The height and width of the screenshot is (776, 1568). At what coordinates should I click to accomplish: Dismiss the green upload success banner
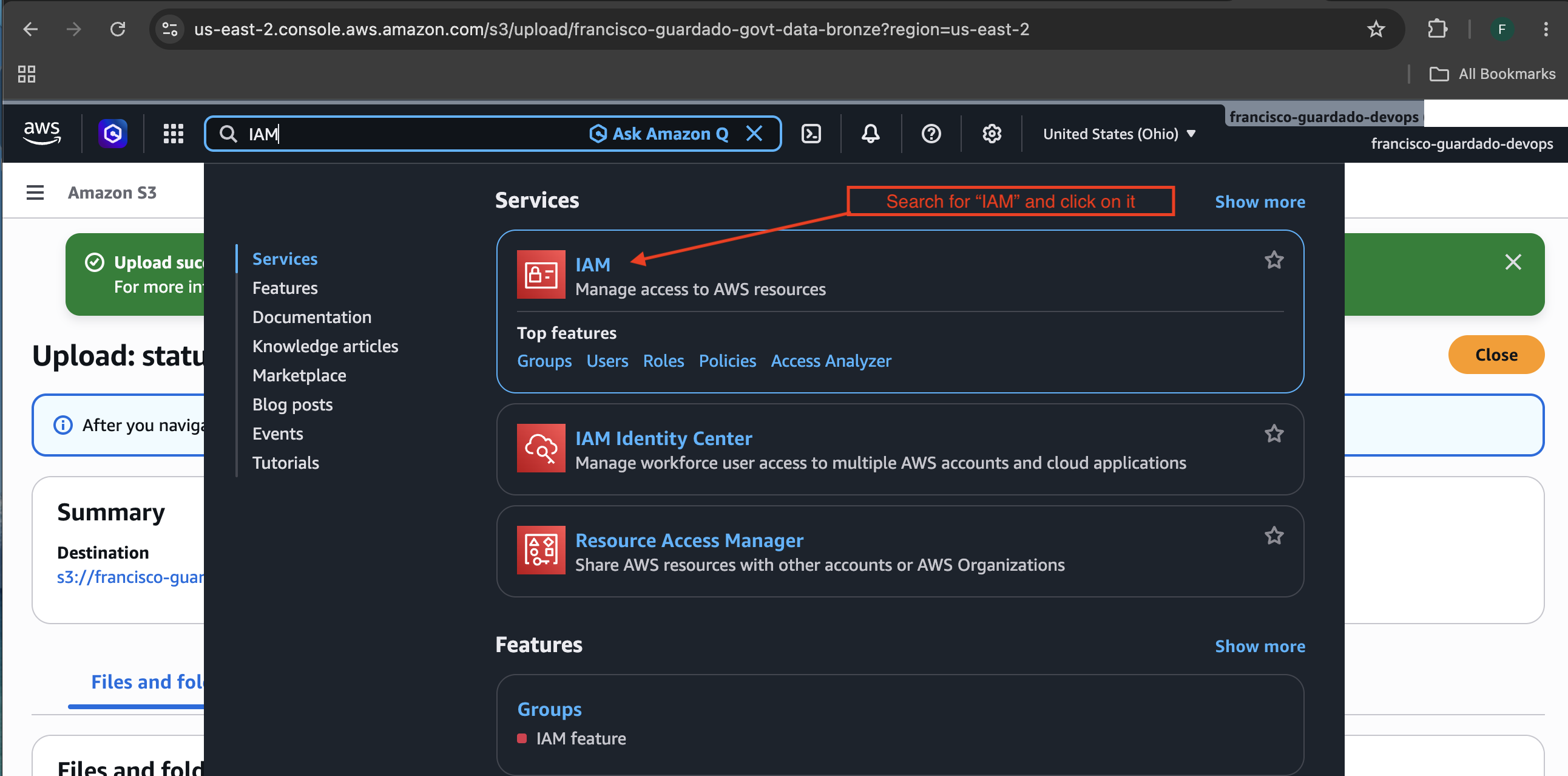coord(1513,262)
